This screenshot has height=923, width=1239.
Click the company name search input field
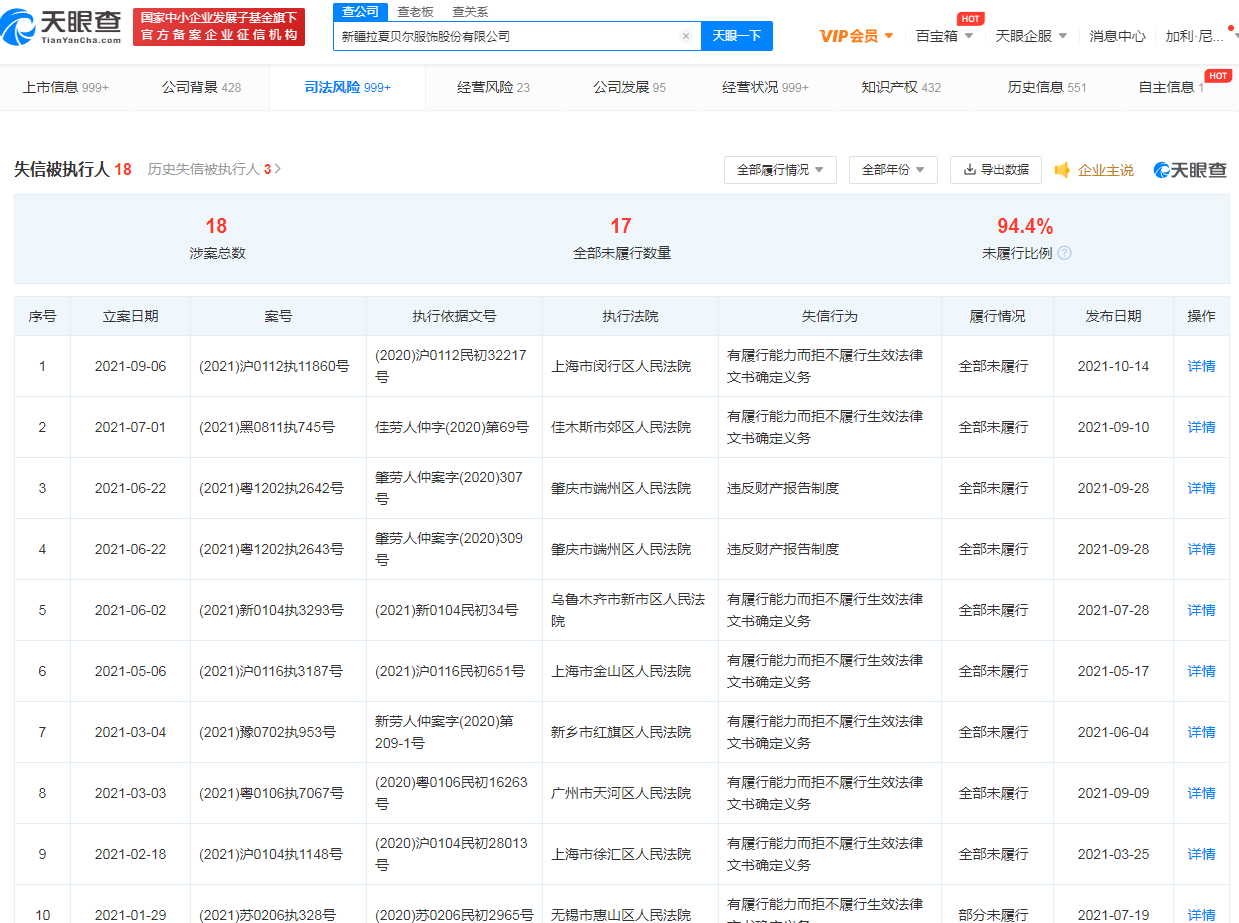(505, 36)
